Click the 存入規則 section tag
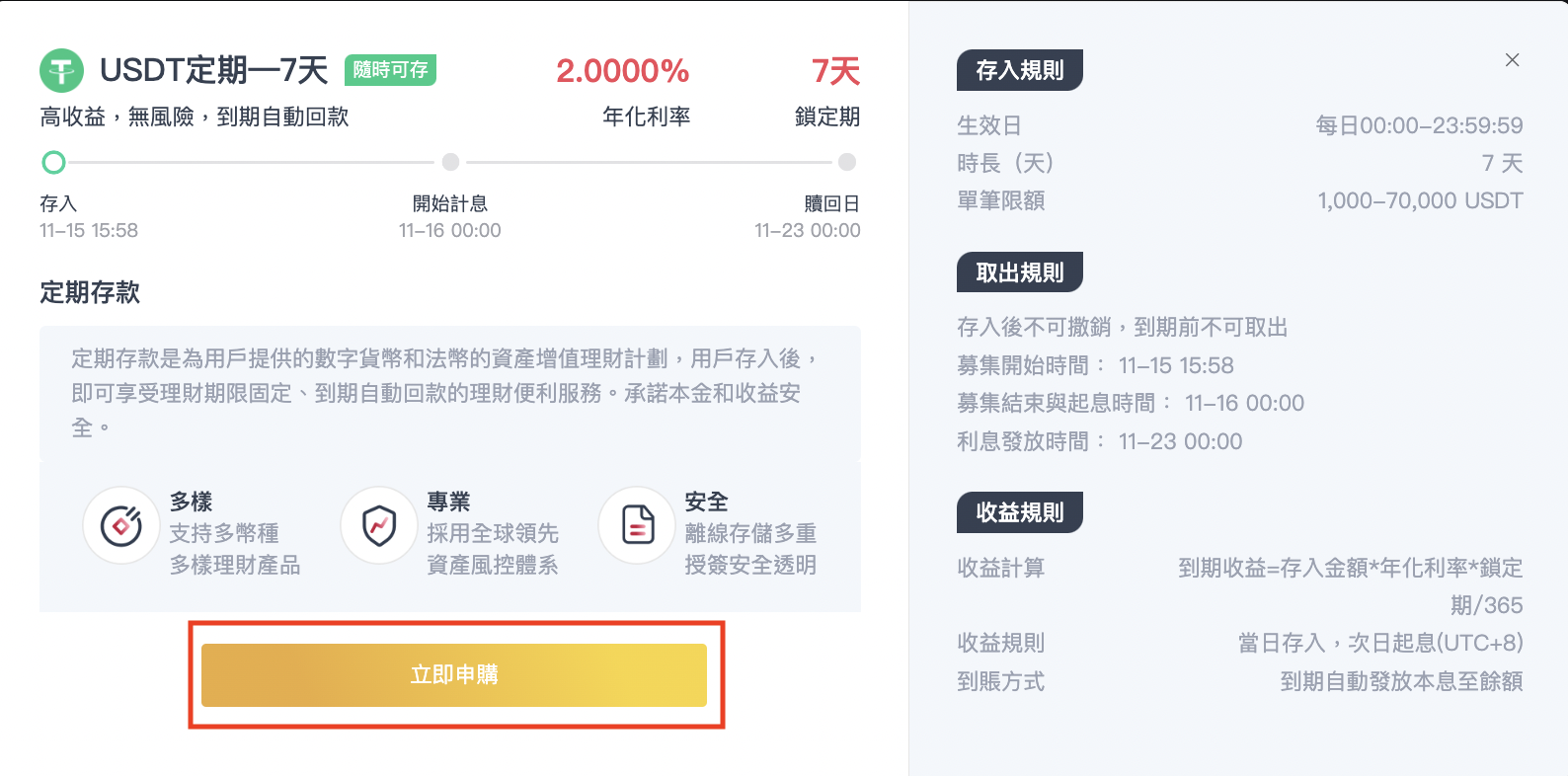Viewport: 1568px width, 776px height. tap(1019, 70)
